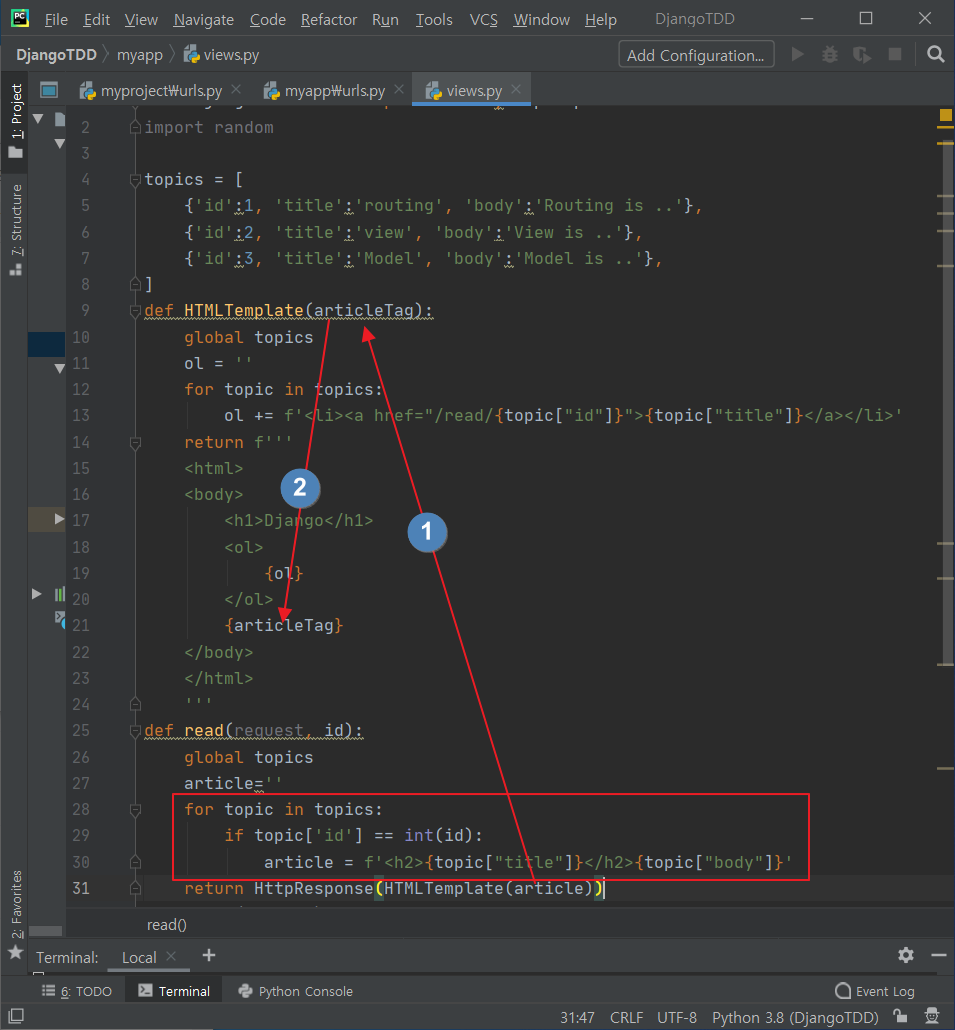Toggle tool window bars corner icon
Viewport: 955px width, 1030px height.
pyautogui.click(x=16, y=1016)
